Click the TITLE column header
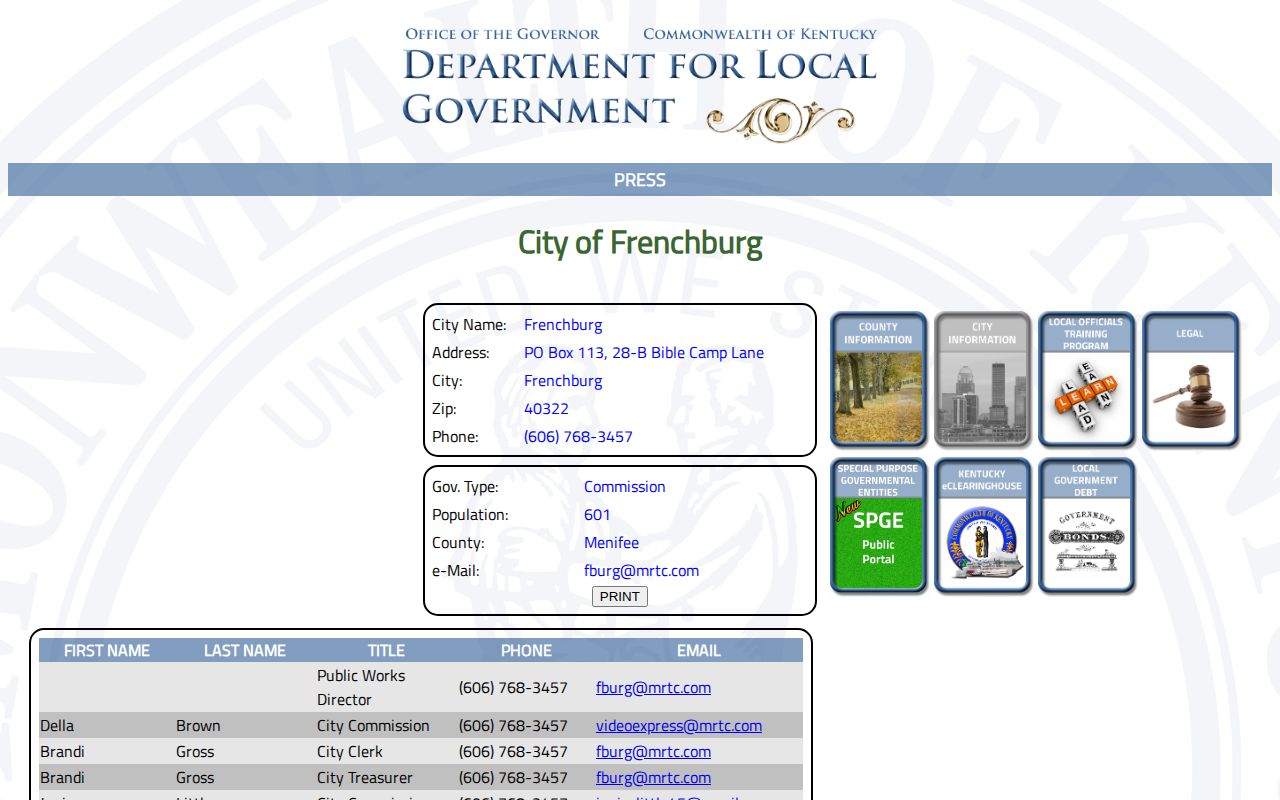 click(x=386, y=650)
